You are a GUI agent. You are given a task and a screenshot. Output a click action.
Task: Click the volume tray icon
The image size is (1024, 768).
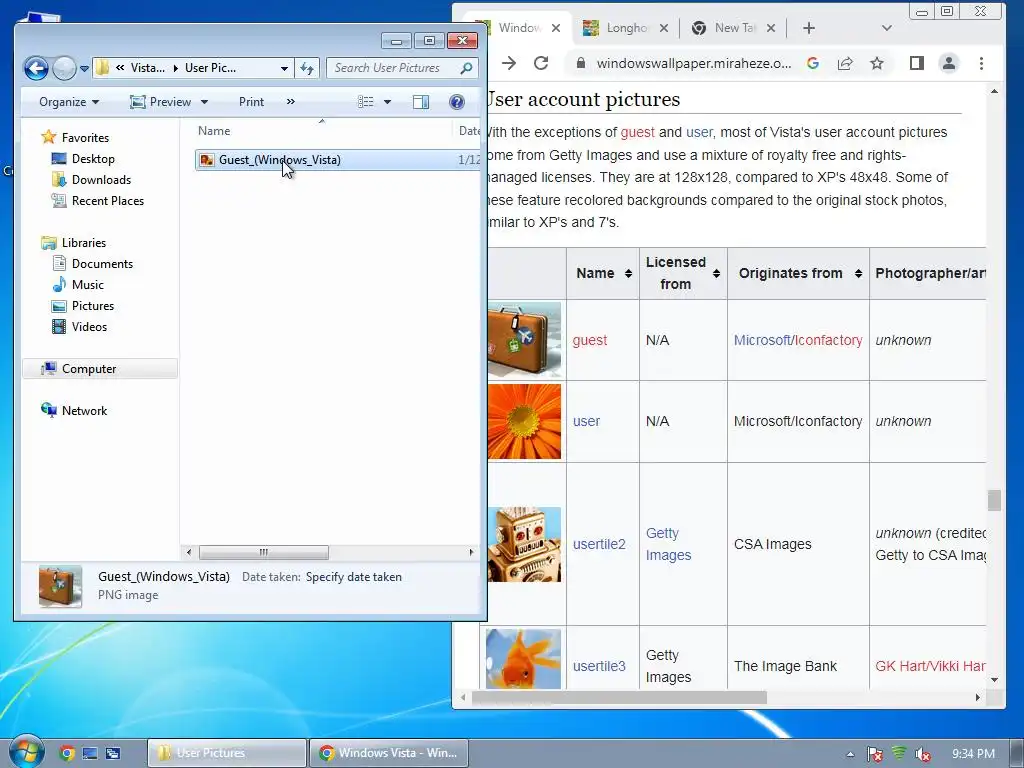(923, 754)
